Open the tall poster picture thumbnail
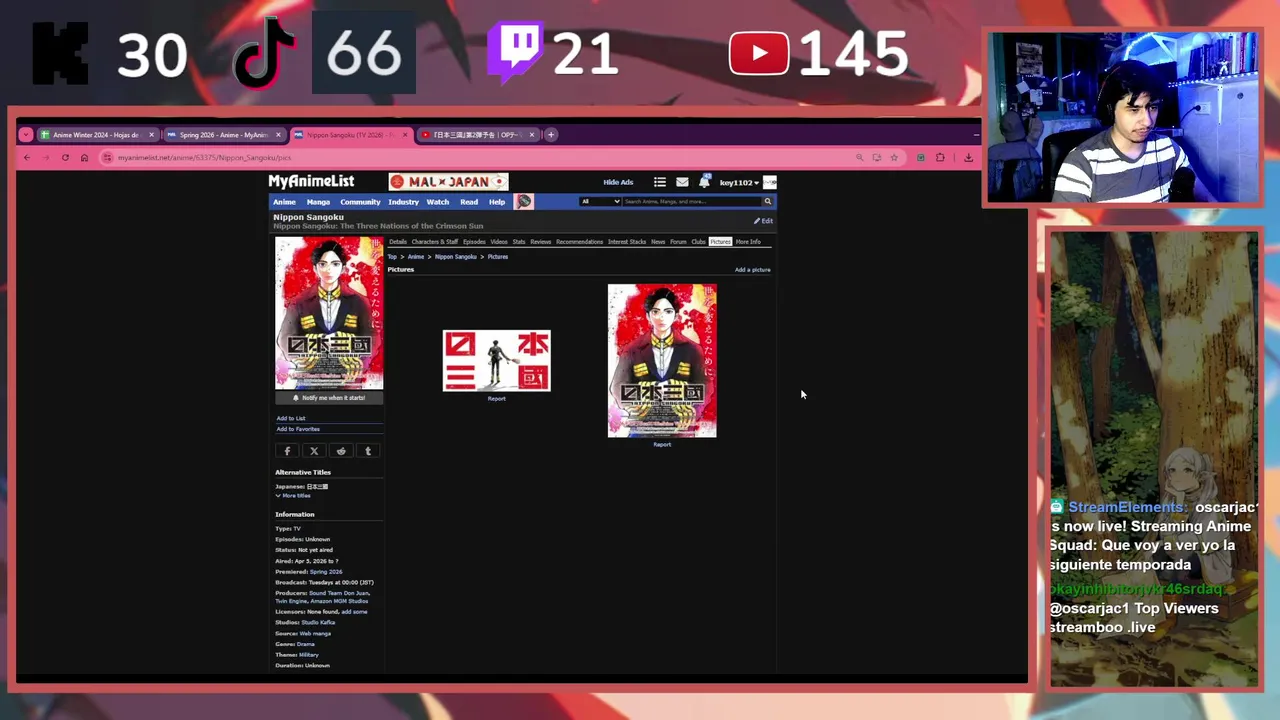Viewport: 1280px width, 720px height. pyautogui.click(x=662, y=361)
